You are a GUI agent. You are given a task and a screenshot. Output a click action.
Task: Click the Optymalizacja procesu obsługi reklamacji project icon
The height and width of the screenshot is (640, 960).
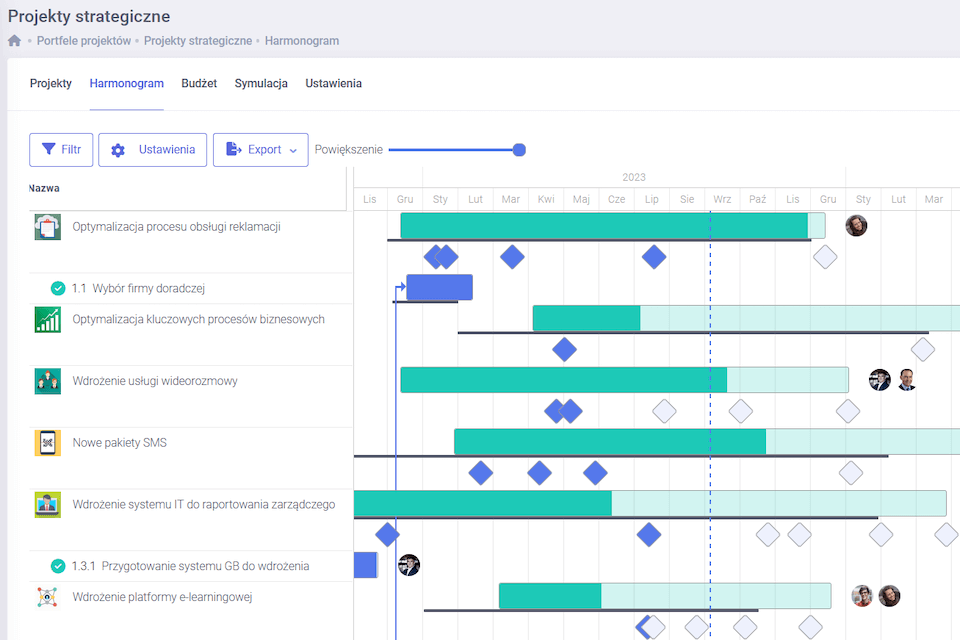click(x=47, y=227)
